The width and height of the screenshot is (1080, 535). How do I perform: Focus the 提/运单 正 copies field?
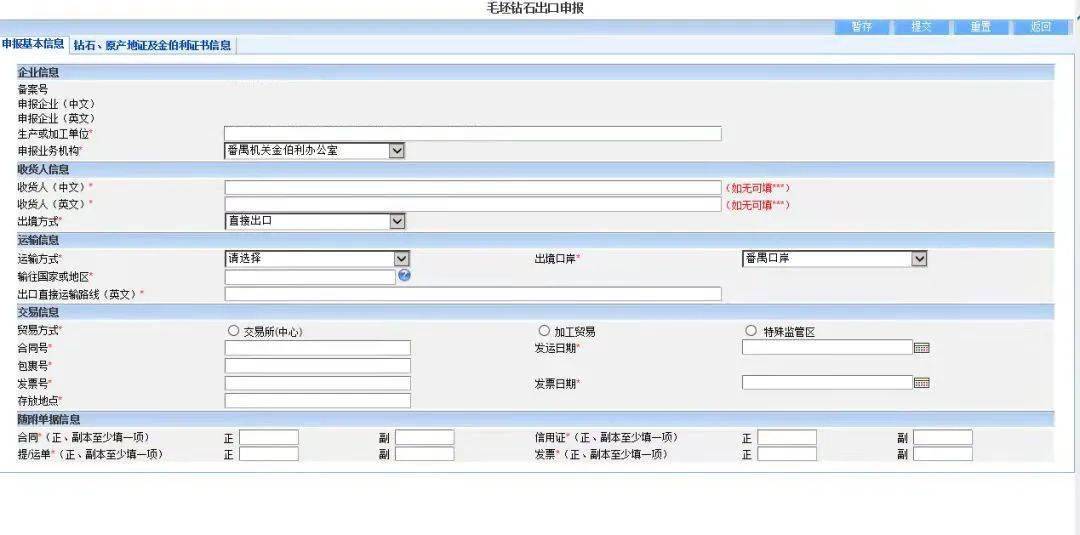click(x=269, y=454)
